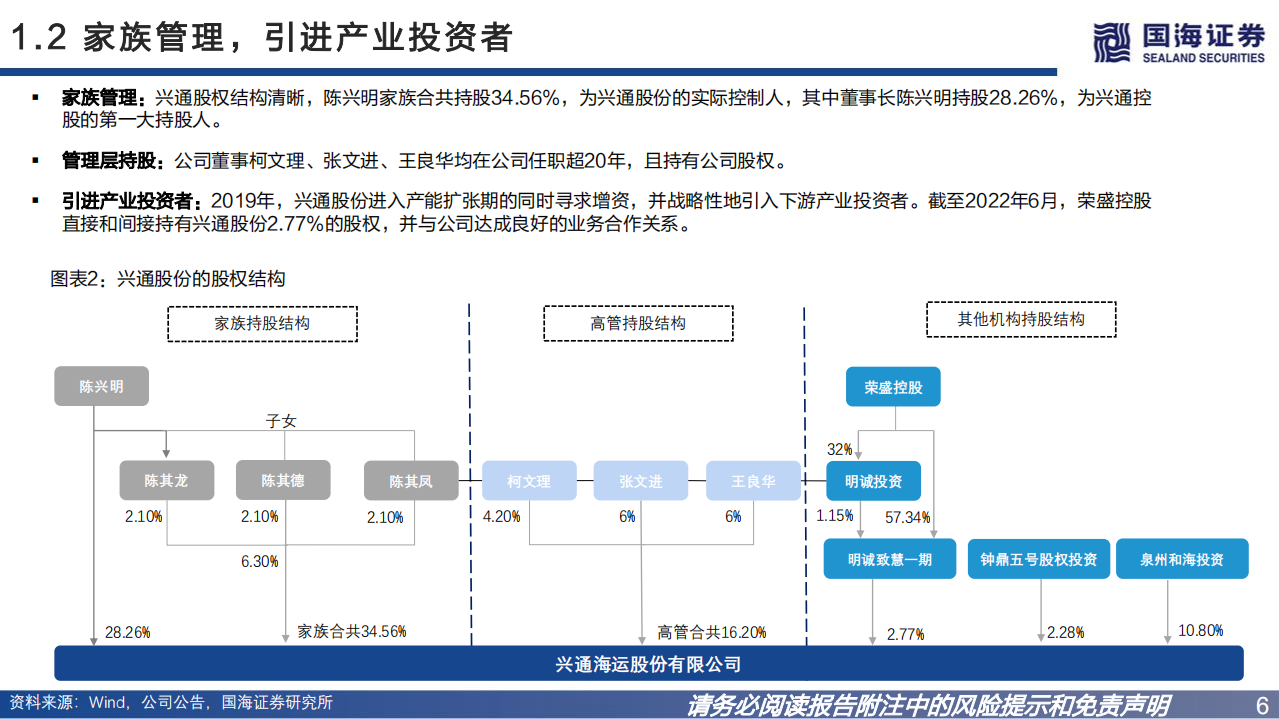Select the 陈其龙 box

coord(166,481)
